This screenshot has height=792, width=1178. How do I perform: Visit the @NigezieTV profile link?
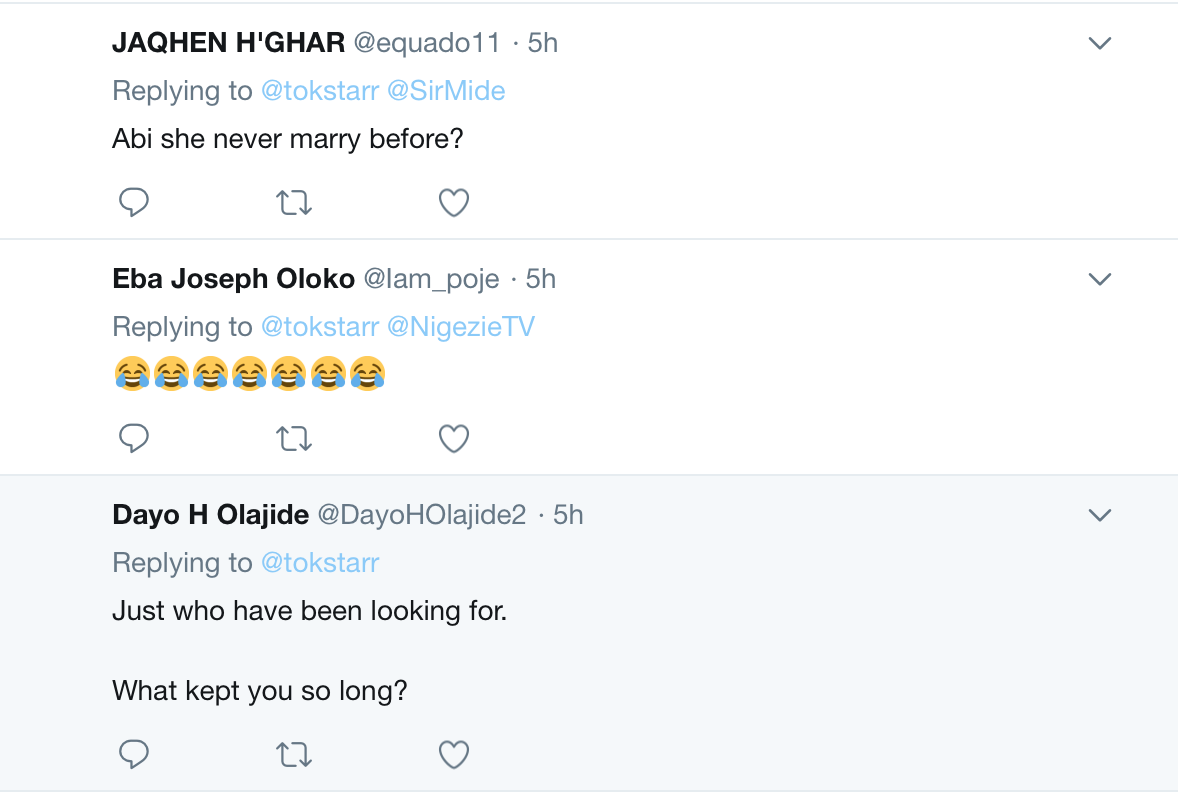pos(460,327)
